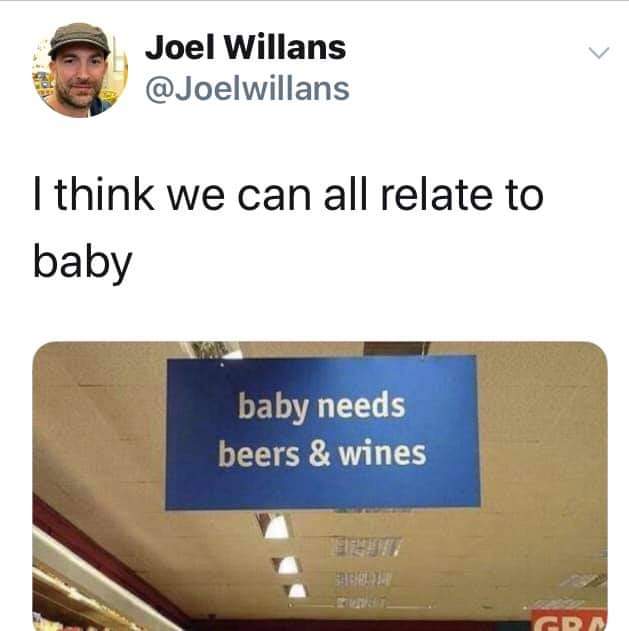Viewport: 629px width, 631px height.
Task: Open the @Joelwillans handle link
Action: click(x=247, y=89)
